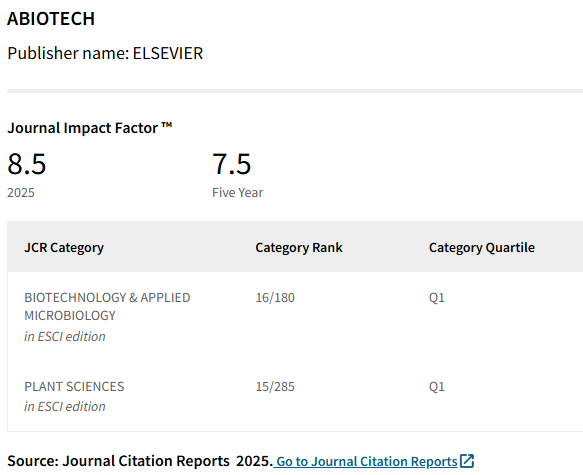Click the external link icon after Journal Citation Reports
This screenshot has width=583, height=475.
[467, 461]
